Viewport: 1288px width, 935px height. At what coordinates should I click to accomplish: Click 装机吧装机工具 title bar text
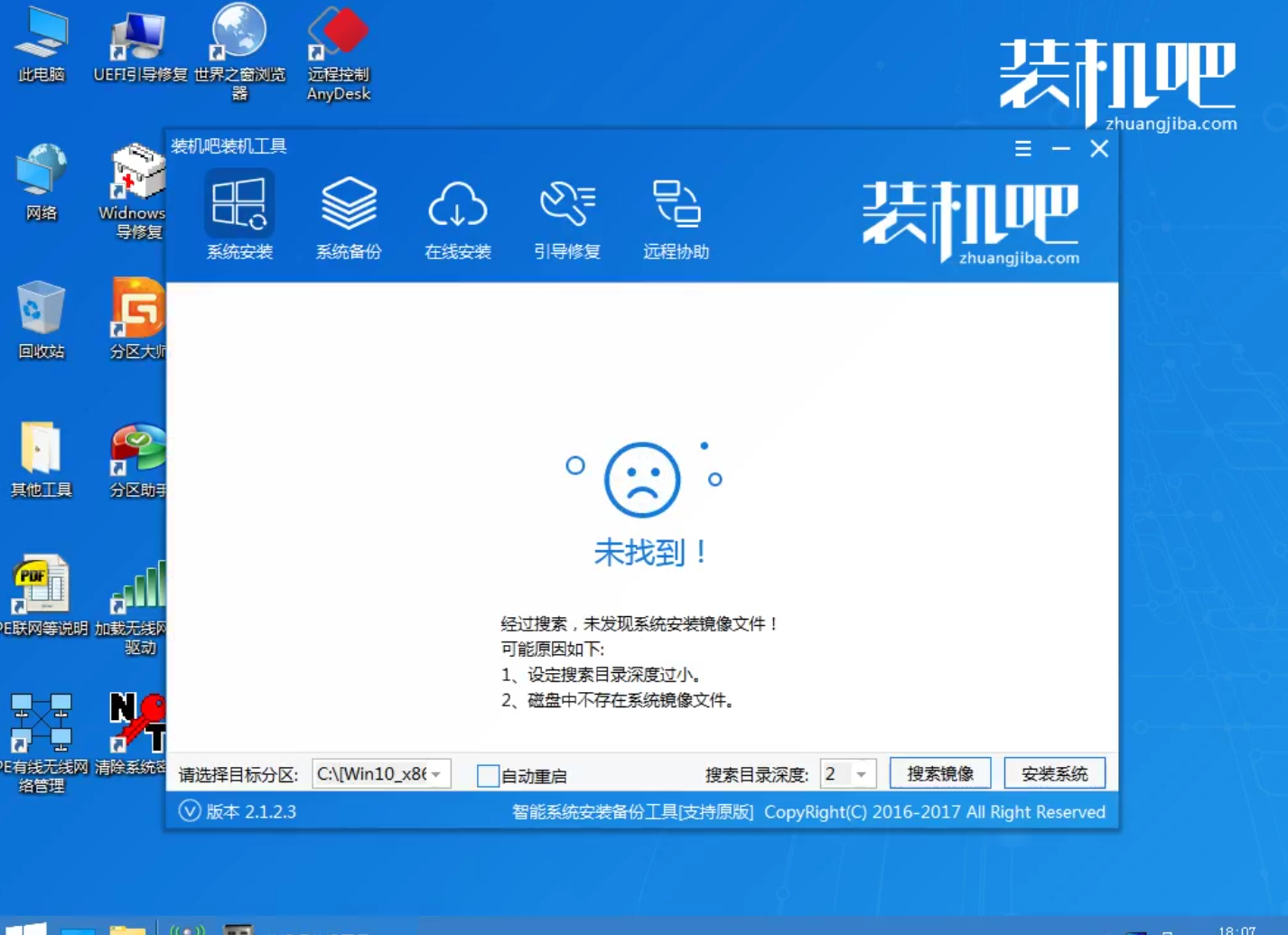(x=229, y=146)
